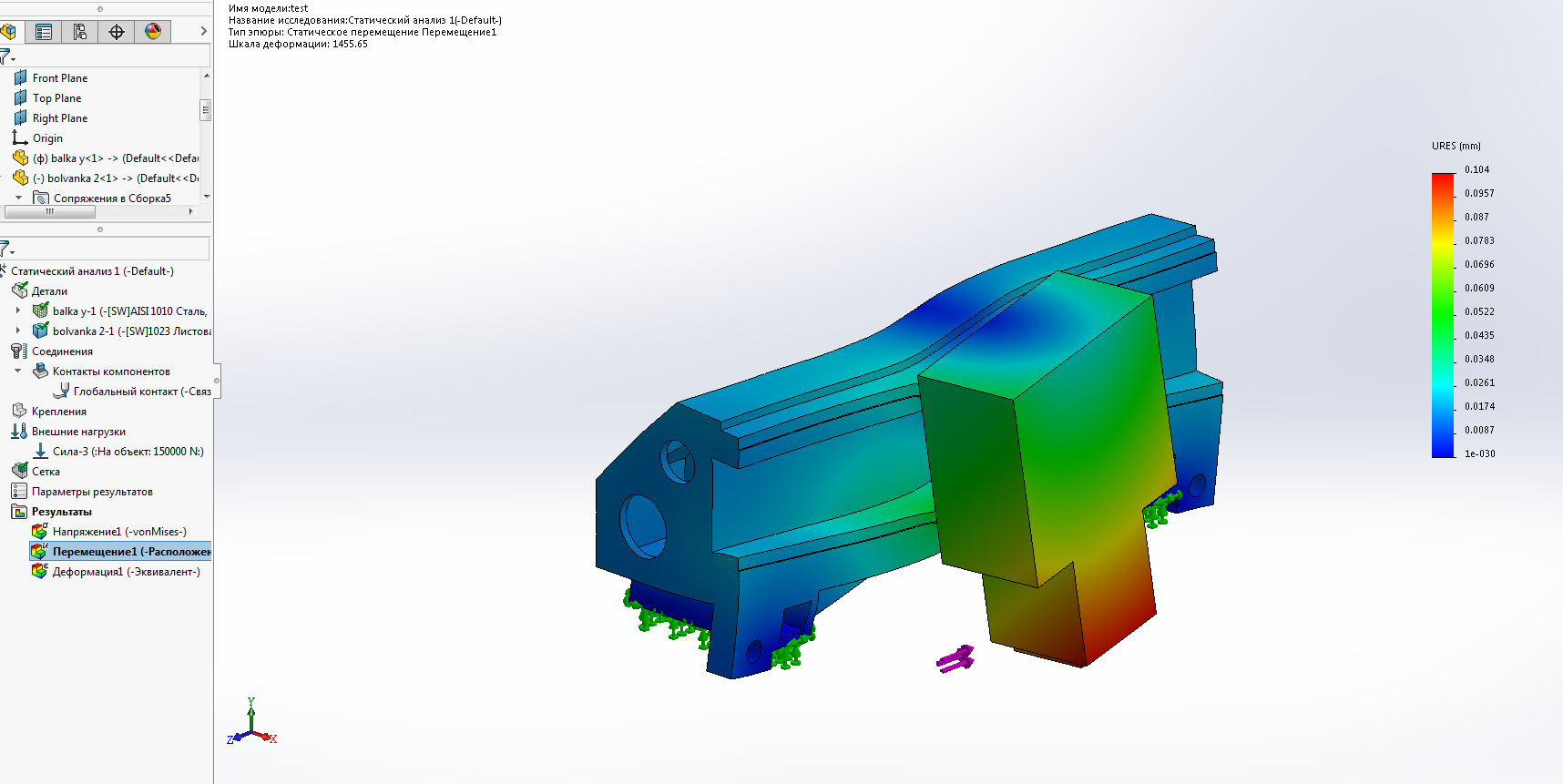Open the simulation tree filter funnel
Image resolution: width=1563 pixels, height=784 pixels.
pos(6,249)
